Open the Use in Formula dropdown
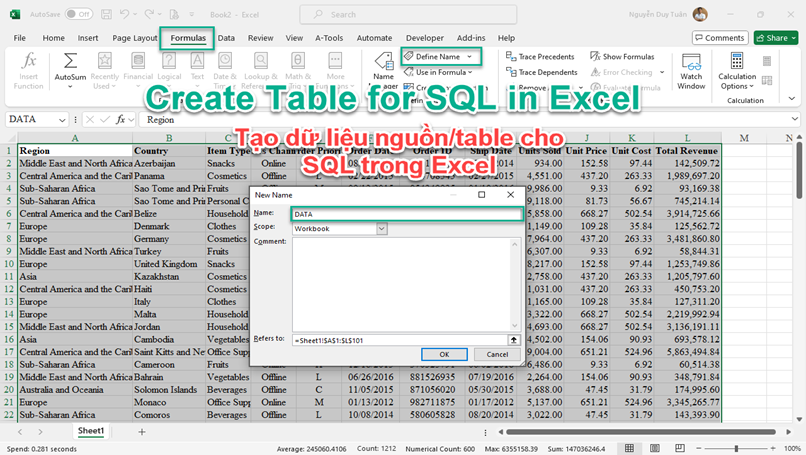The height and width of the screenshot is (455, 806). click(x=438, y=72)
